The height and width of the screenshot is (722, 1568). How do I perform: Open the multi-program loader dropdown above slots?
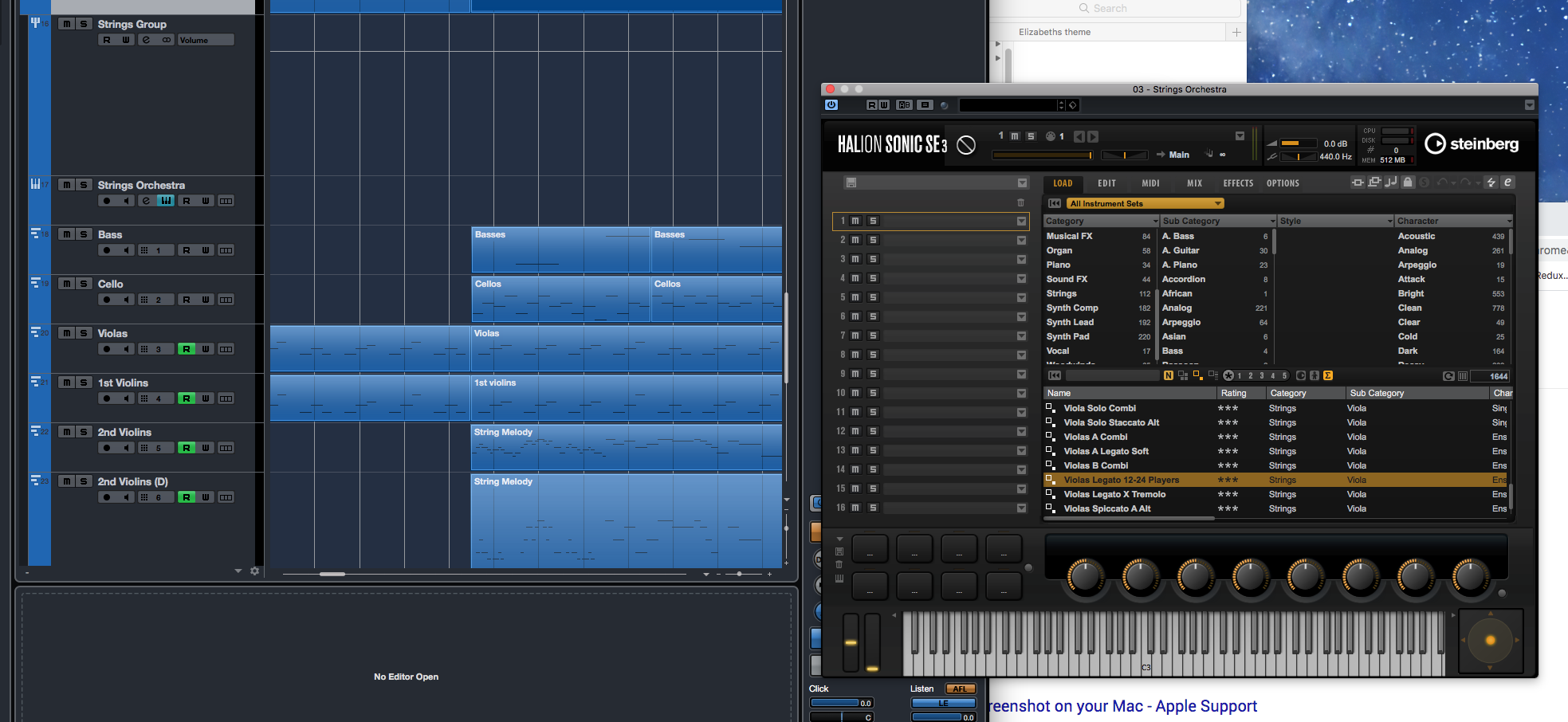1022,182
